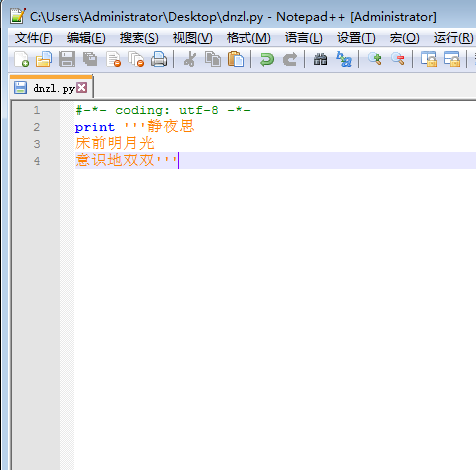This screenshot has height=470, width=476.
Task: Click the Save All toolbar icon
Action: (90, 59)
